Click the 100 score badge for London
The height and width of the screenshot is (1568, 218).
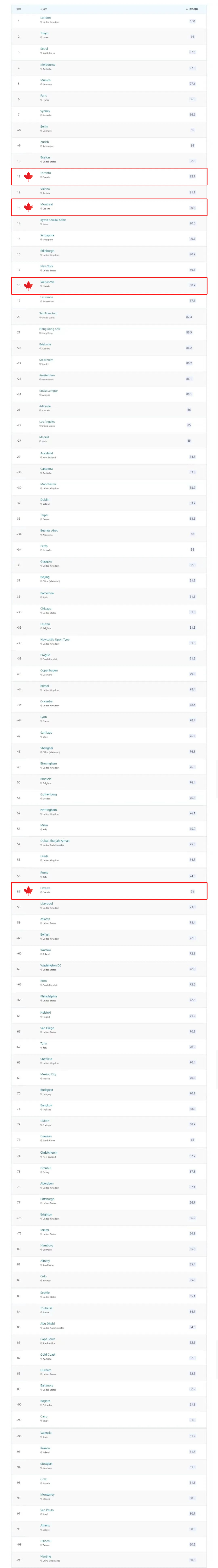pyautogui.click(x=192, y=21)
